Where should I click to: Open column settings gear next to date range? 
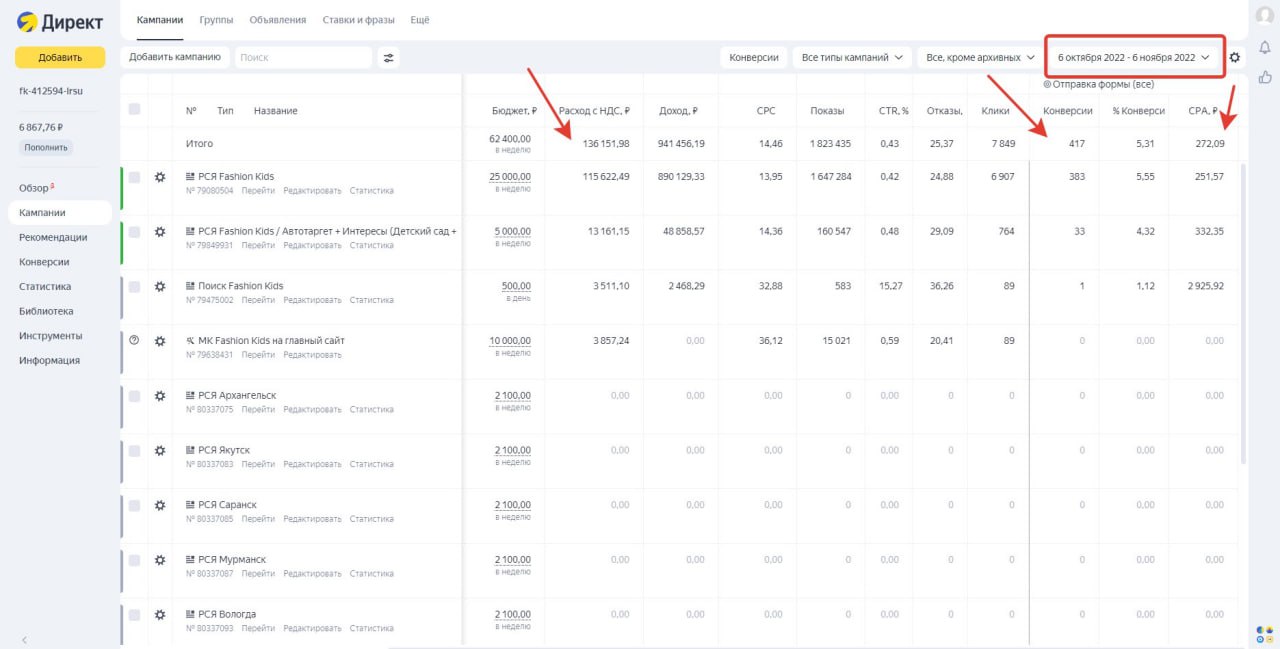point(1235,58)
